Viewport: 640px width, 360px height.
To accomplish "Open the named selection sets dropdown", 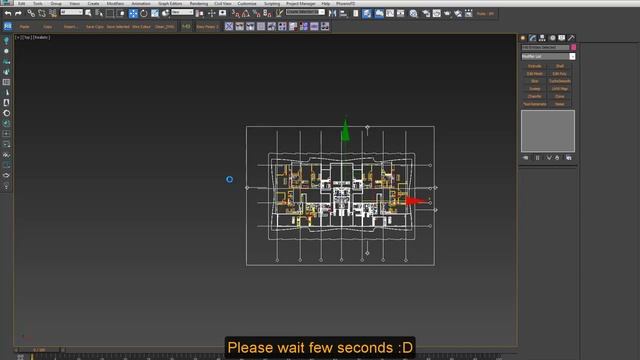I will (x=305, y=12).
